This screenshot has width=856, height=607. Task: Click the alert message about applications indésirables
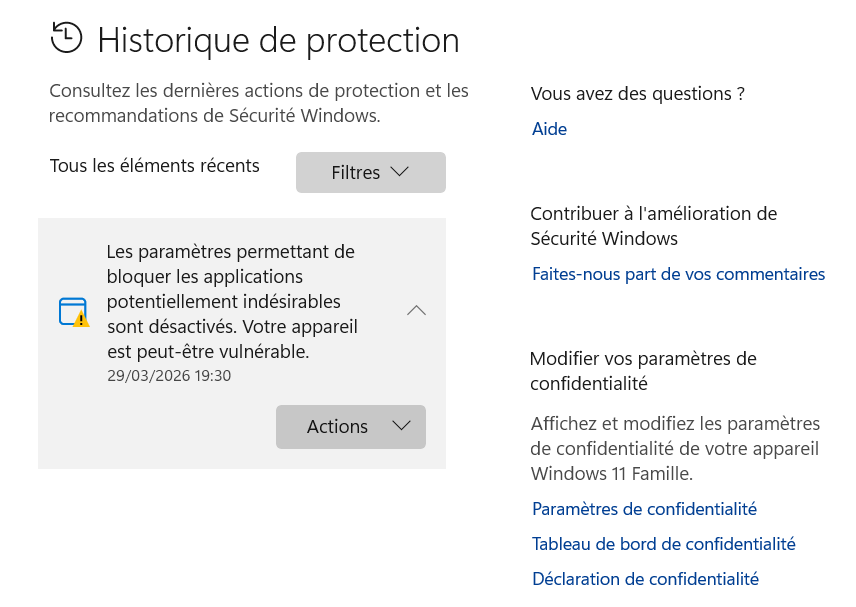point(232,301)
